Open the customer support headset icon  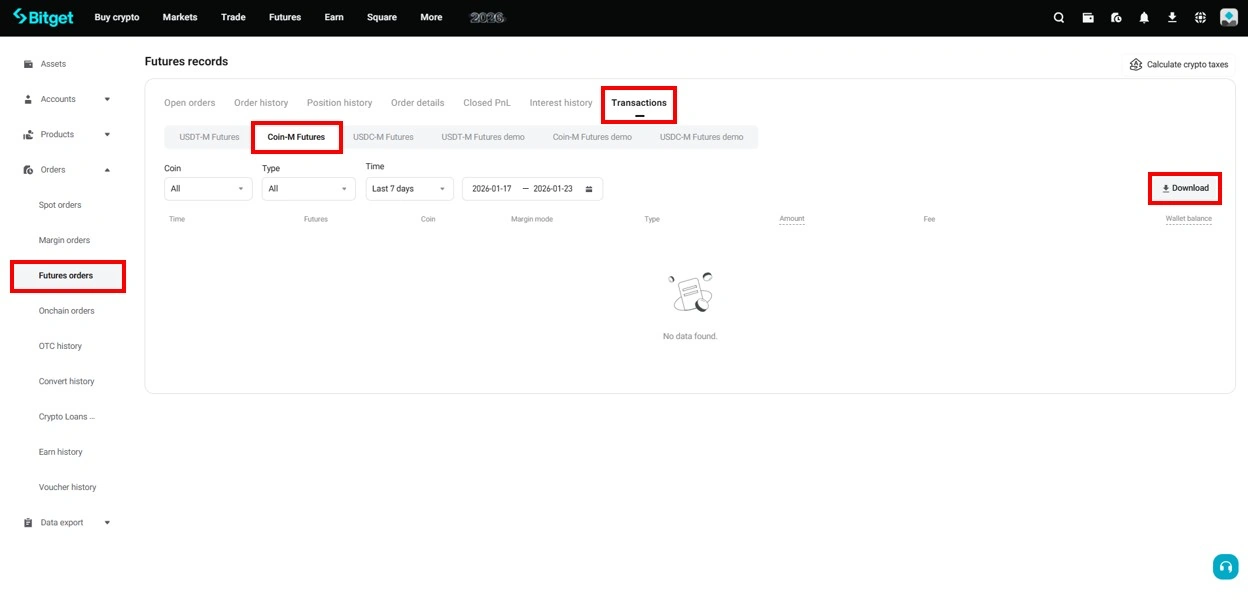coord(1225,566)
